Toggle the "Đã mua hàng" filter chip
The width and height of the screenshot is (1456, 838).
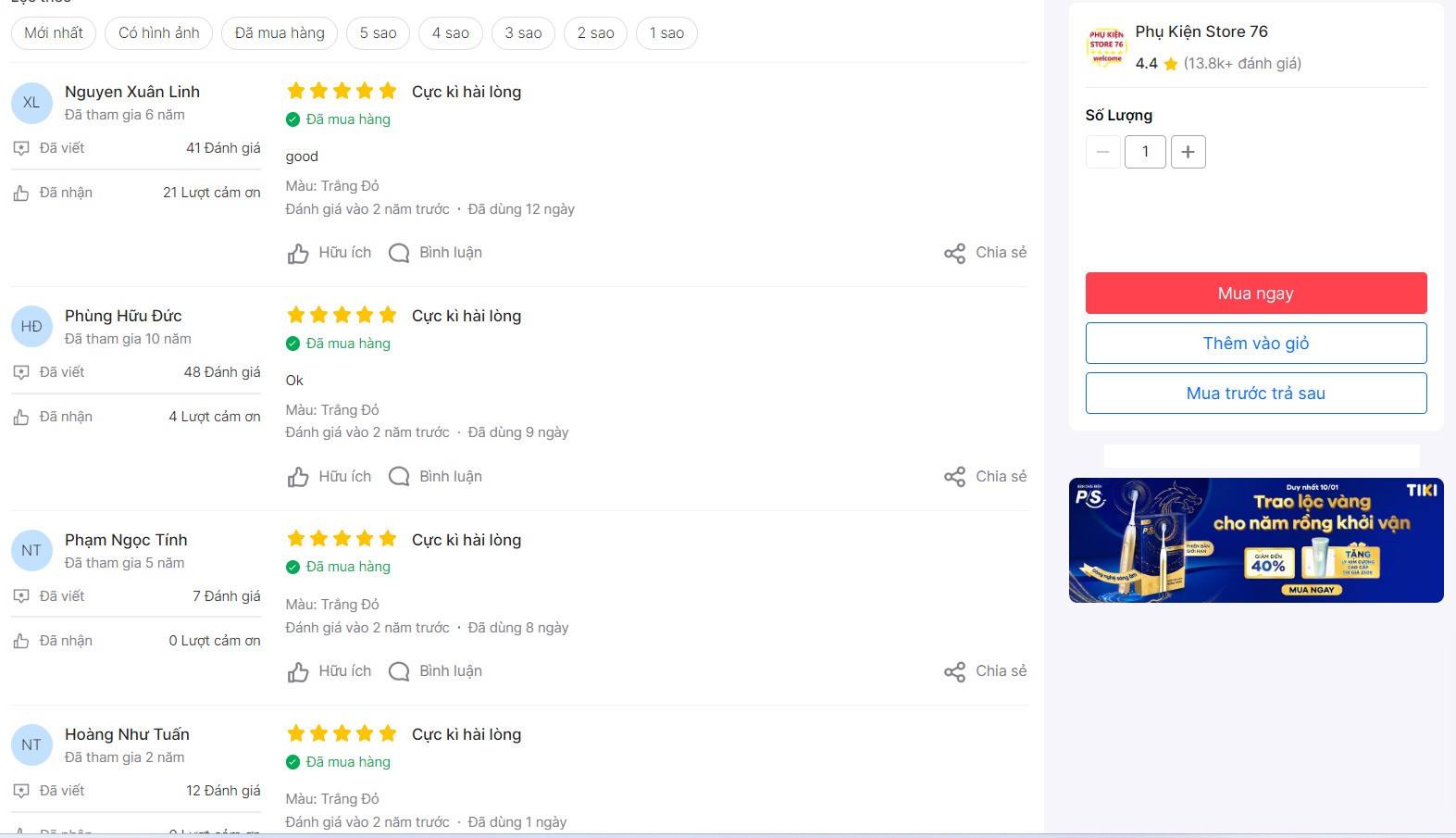(x=280, y=33)
